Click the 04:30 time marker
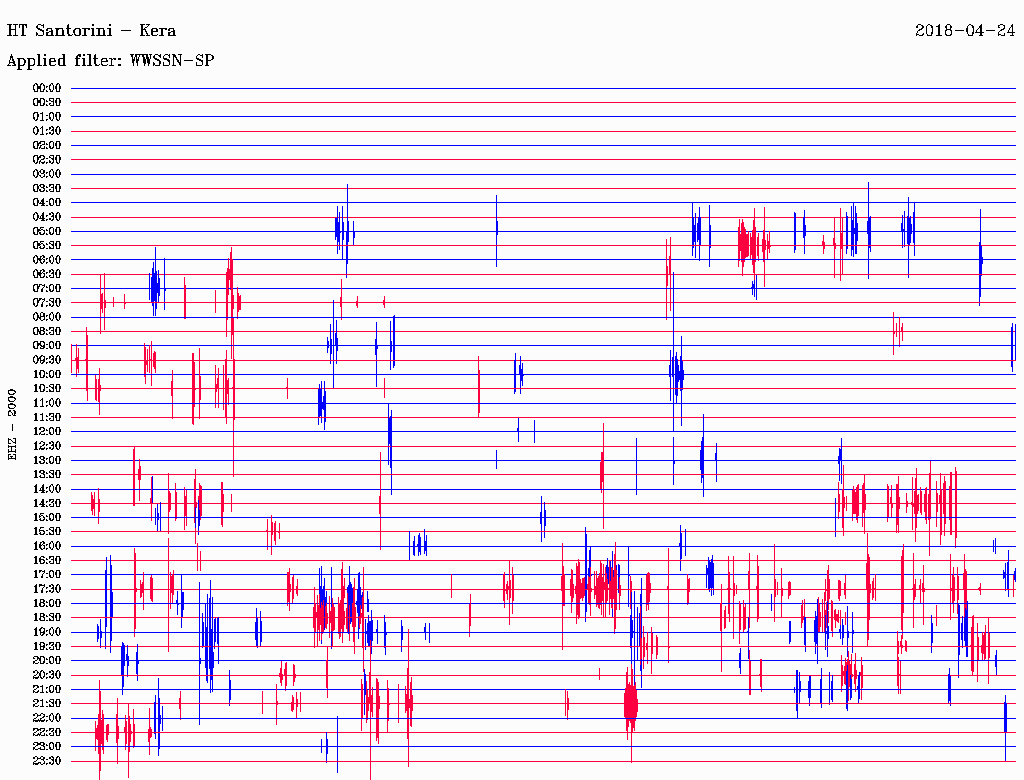This screenshot has height=780, width=1024. pyautogui.click(x=47, y=217)
